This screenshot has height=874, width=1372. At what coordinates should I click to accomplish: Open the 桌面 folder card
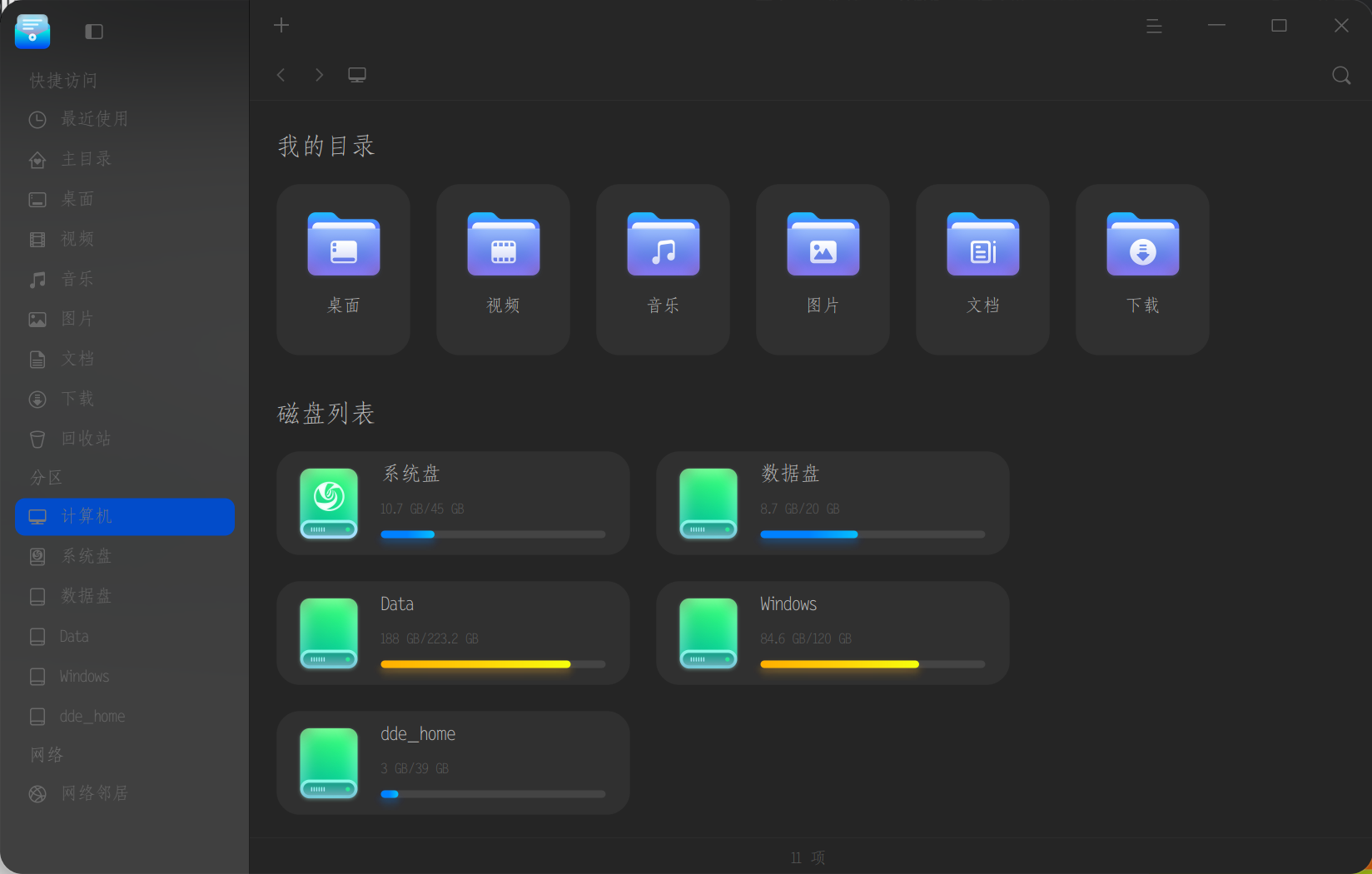pos(344,270)
